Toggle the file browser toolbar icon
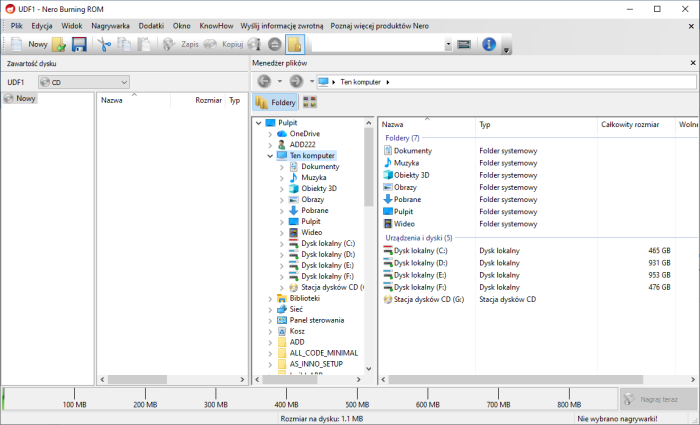Screen dimensions: 700x425 pos(295,44)
